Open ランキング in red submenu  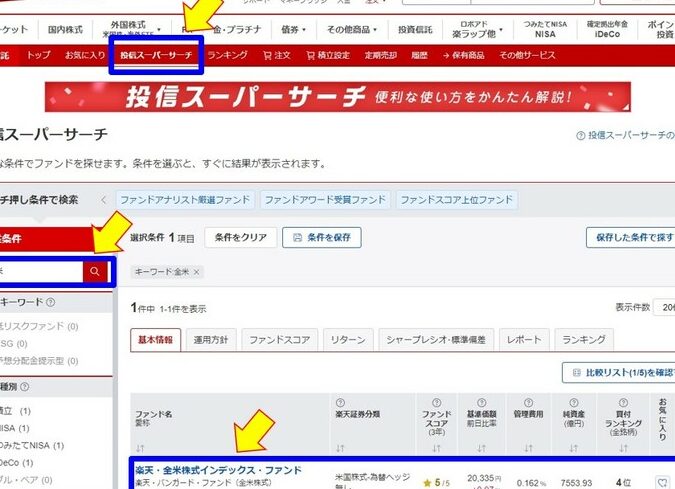click(227, 55)
